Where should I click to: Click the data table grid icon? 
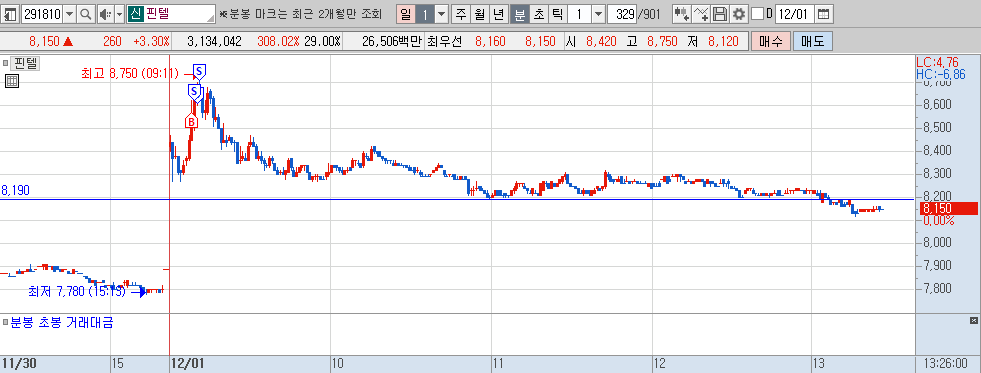(x=11, y=81)
